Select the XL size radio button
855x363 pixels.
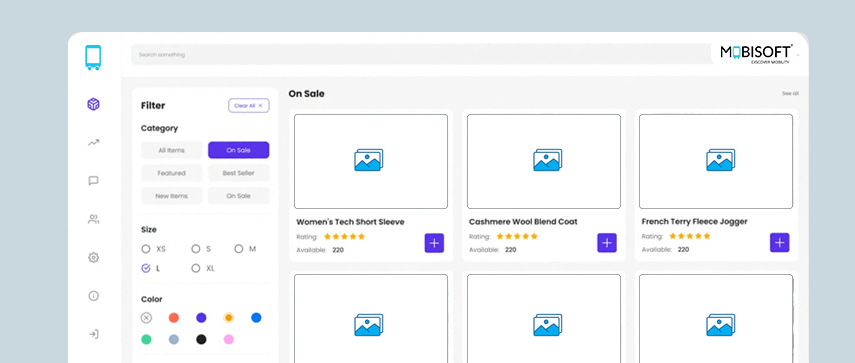pos(196,268)
